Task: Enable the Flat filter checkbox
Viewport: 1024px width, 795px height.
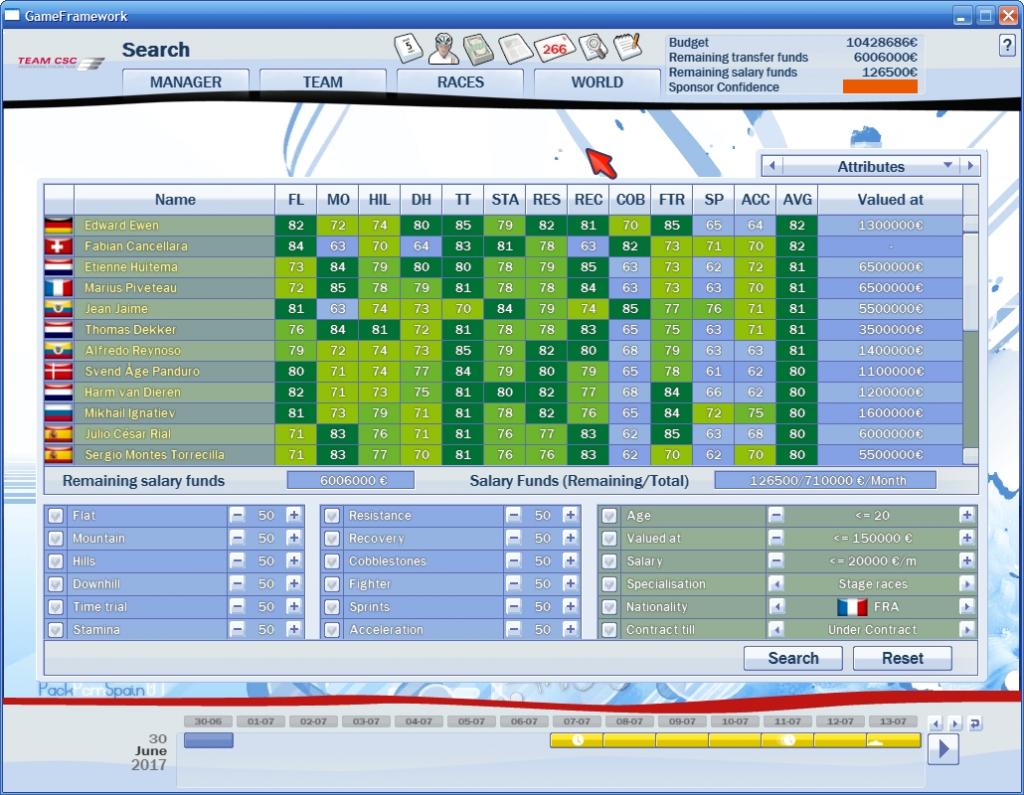Action: coord(56,516)
